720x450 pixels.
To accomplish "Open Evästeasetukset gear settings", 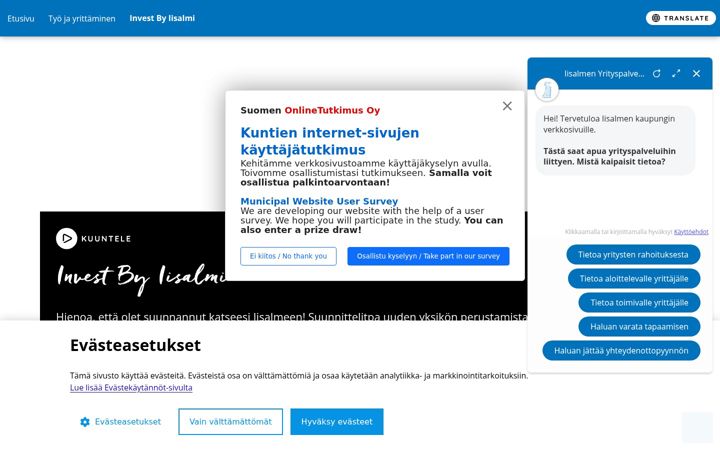I will point(120,422).
